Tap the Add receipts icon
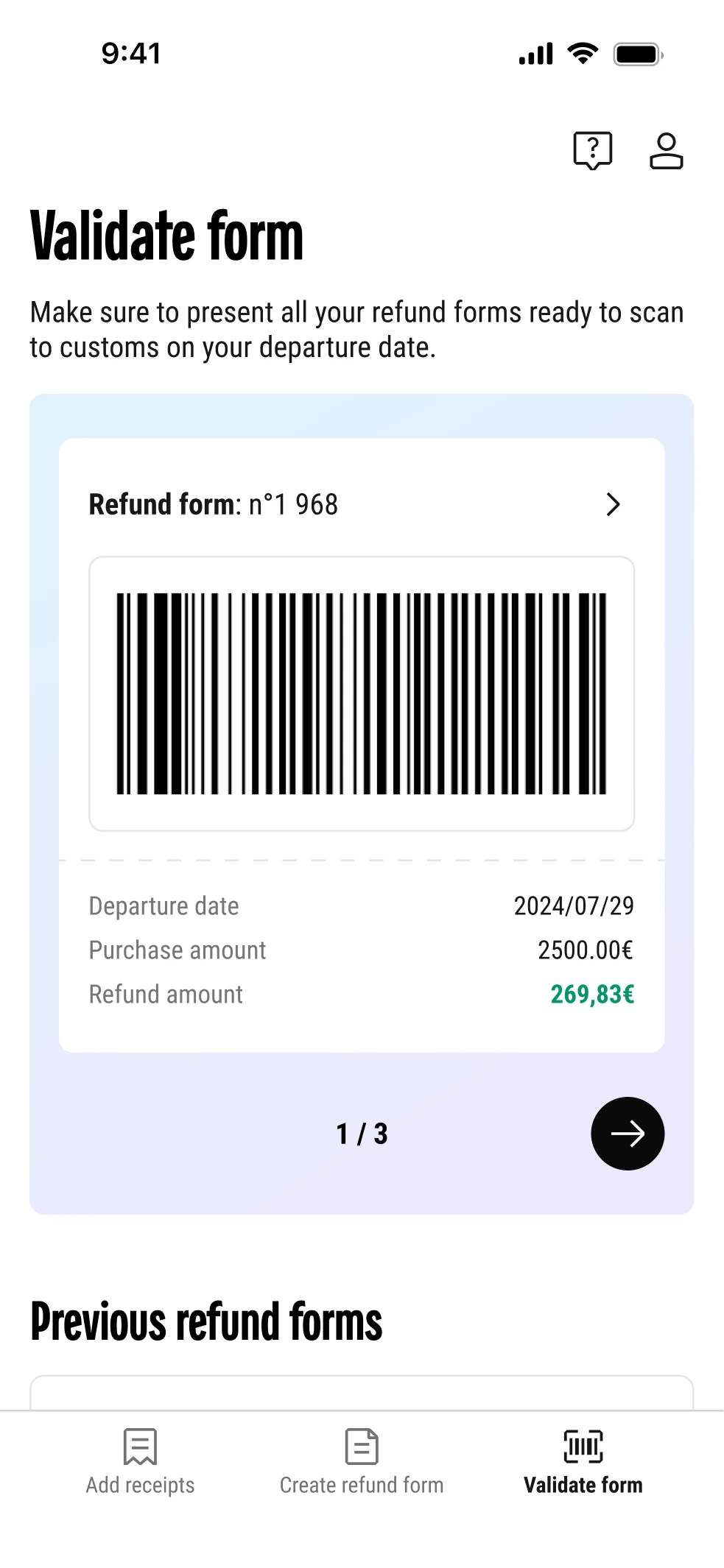The width and height of the screenshot is (724, 1568). tap(140, 1446)
